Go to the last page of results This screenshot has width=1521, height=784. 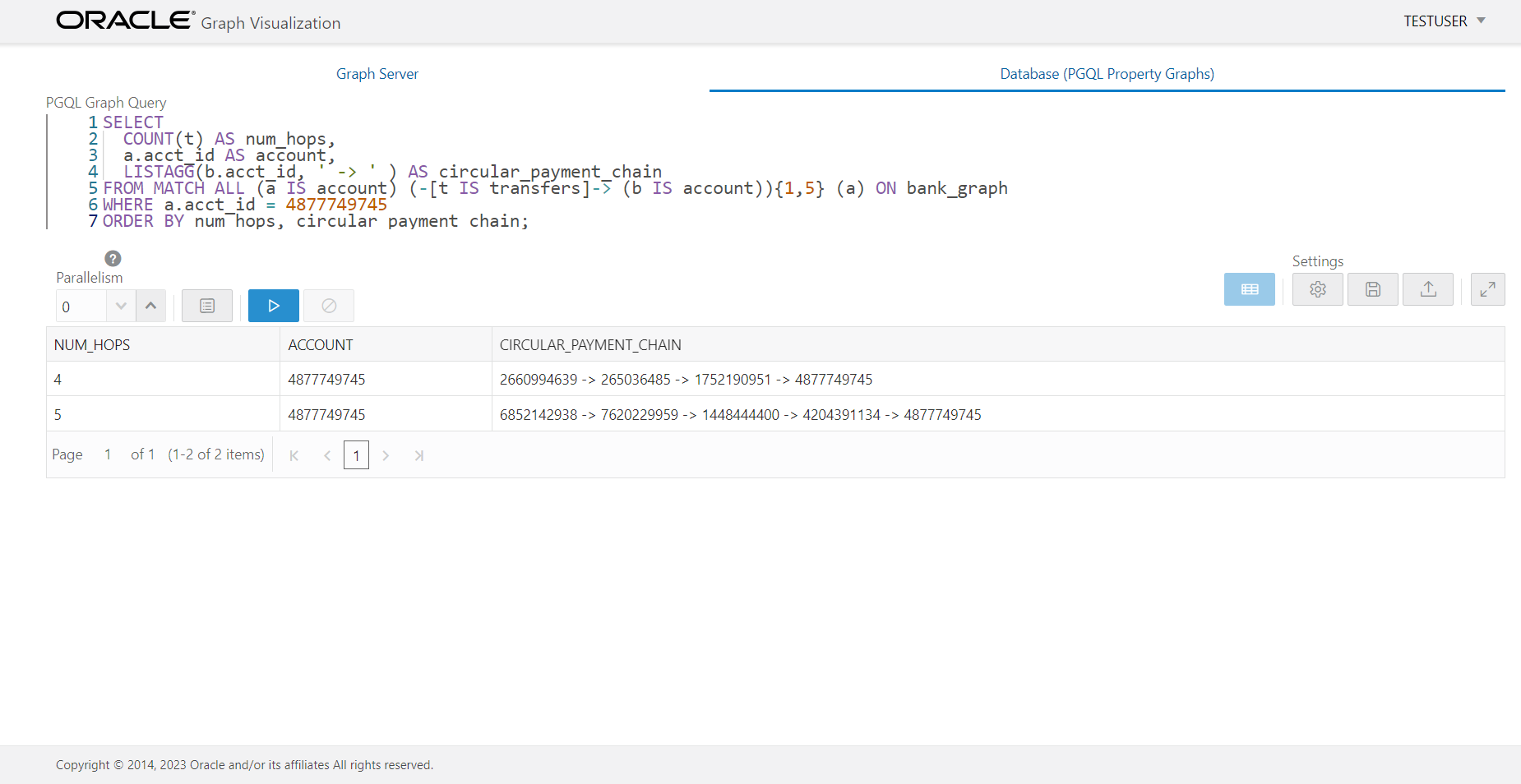point(418,454)
